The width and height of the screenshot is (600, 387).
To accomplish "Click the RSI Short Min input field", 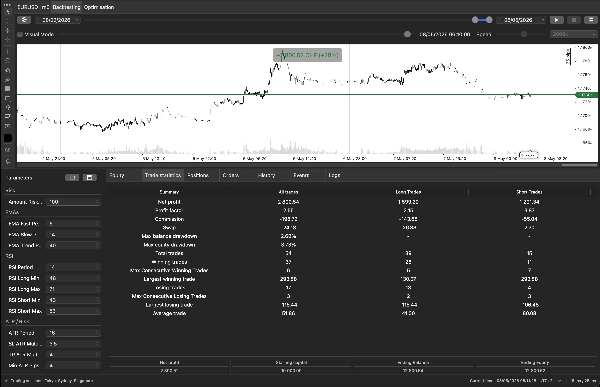I will coord(73,300).
